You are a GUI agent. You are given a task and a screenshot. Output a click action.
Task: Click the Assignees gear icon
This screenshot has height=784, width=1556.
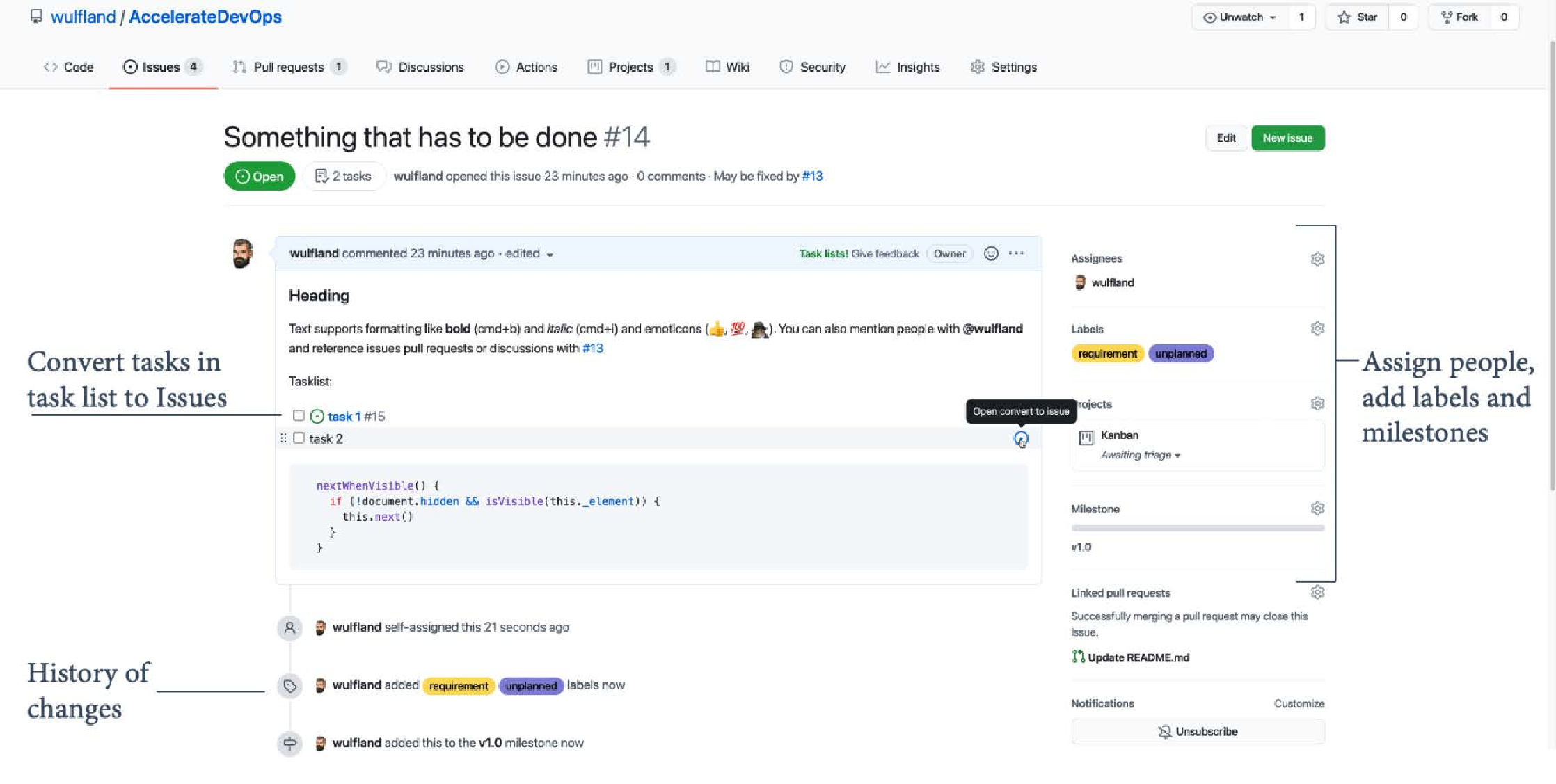pos(1317,259)
